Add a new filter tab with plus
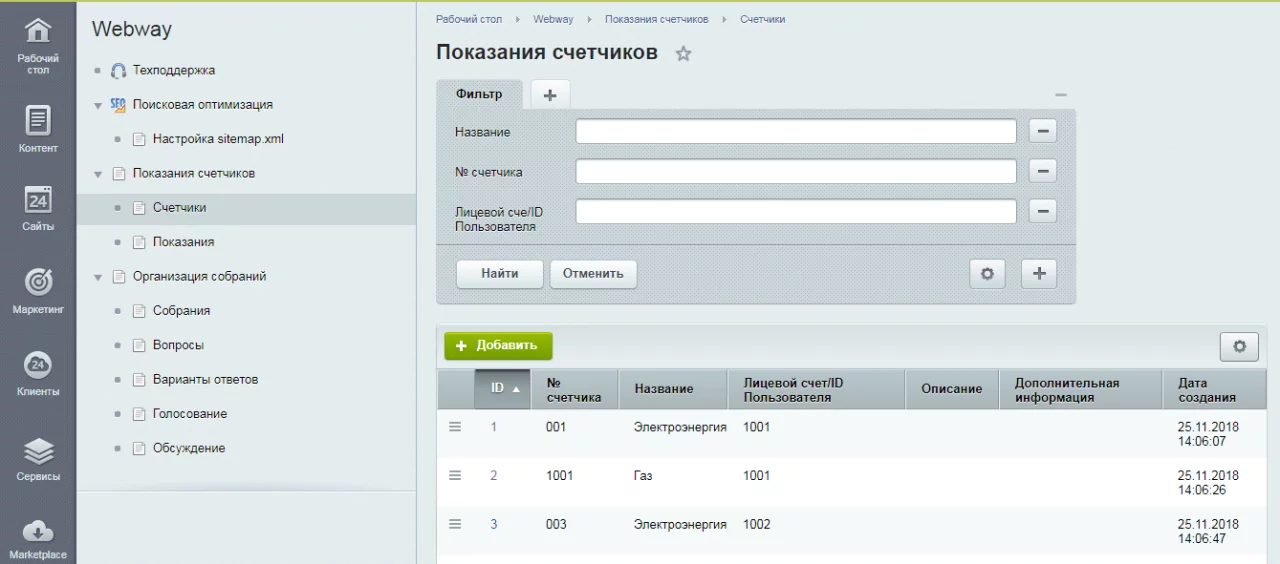Screen dimensions: 1280x564 (550, 95)
